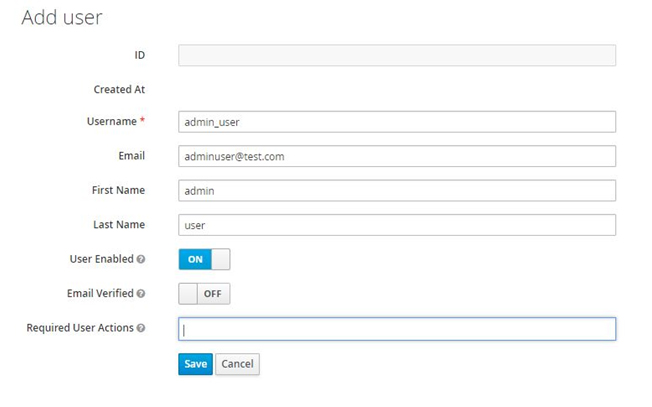The height and width of the screenshot is (407, 652).
Task: Click the Add user page heading
Action: click(x=62, y=17)
